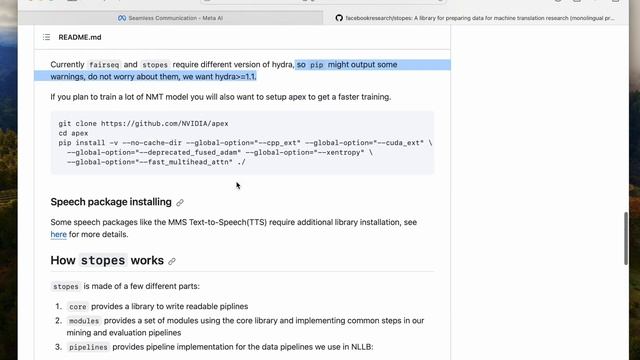Click the '--fast_multihead_attn' code line
The width and height of the screenshot is (640, 360).
click(x=156, y=162)
